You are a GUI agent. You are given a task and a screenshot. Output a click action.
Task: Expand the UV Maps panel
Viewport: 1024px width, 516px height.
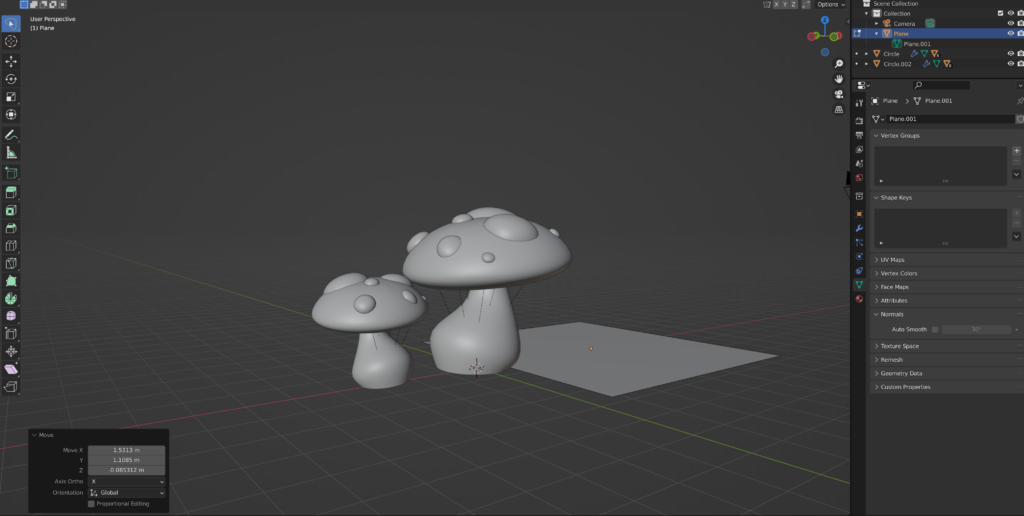[x=891, y=260]
